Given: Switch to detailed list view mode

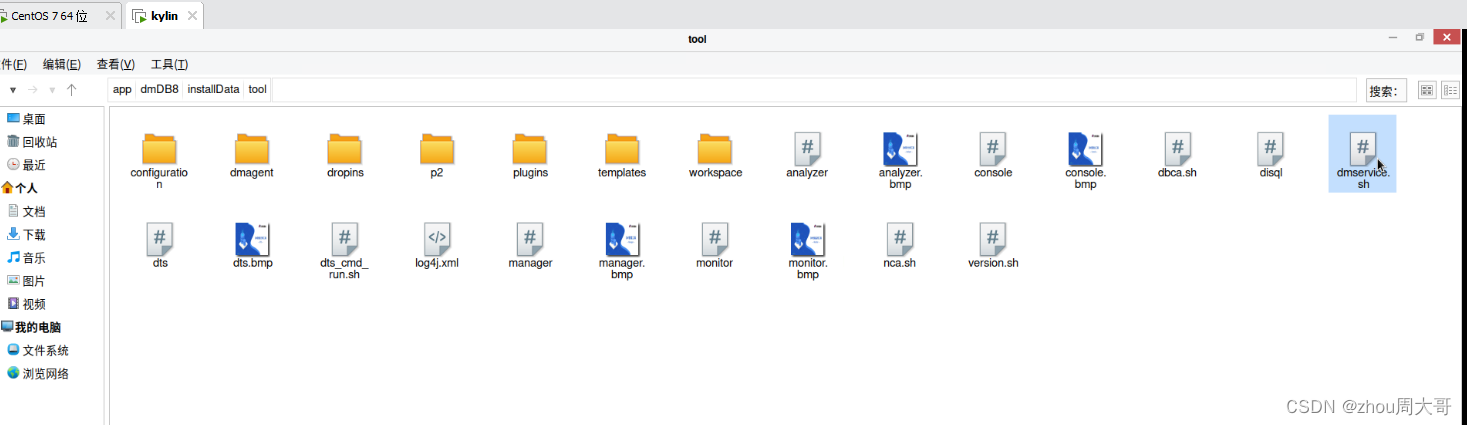Looking at the screenshot, I should 1450,90.
